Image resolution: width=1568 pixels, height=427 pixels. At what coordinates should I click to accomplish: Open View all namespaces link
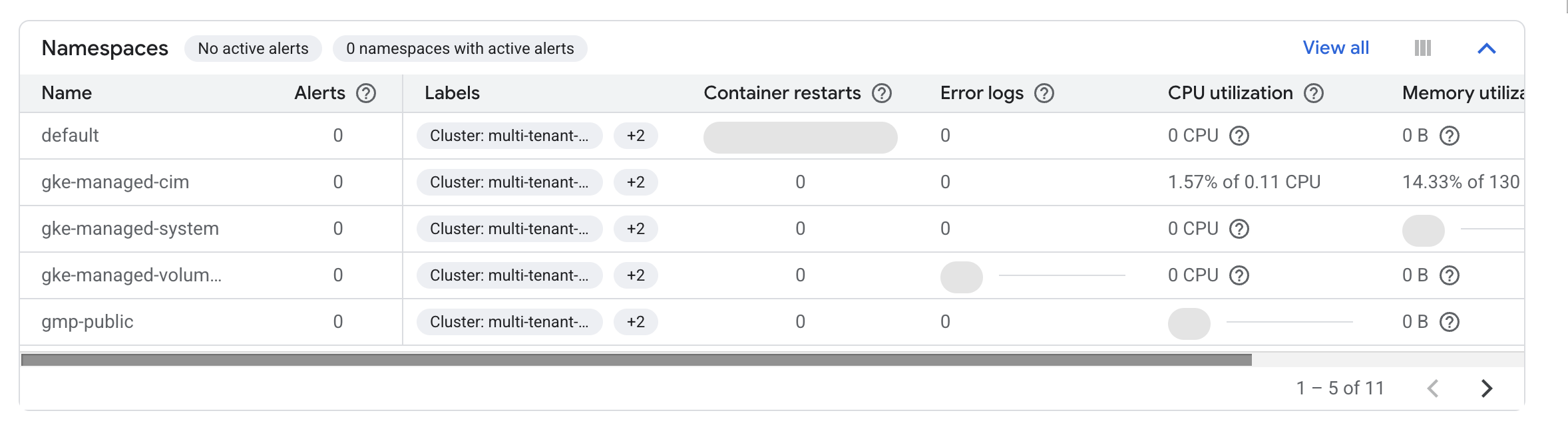(1336, 48)
